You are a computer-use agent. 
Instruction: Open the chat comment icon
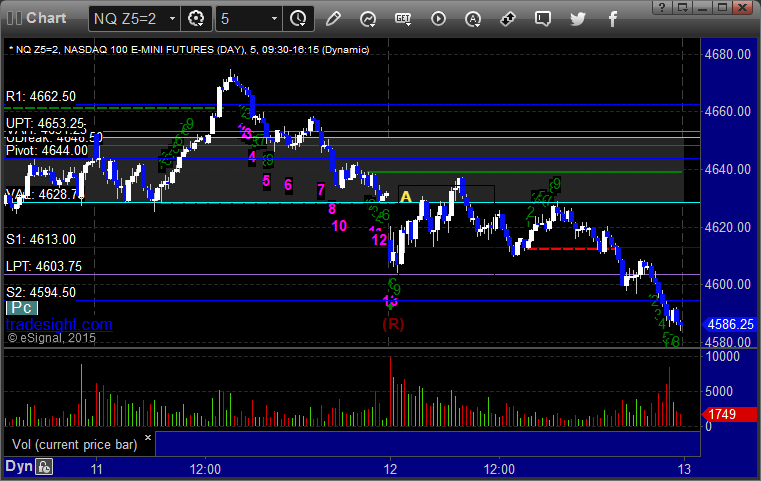[x=543, y=19]
